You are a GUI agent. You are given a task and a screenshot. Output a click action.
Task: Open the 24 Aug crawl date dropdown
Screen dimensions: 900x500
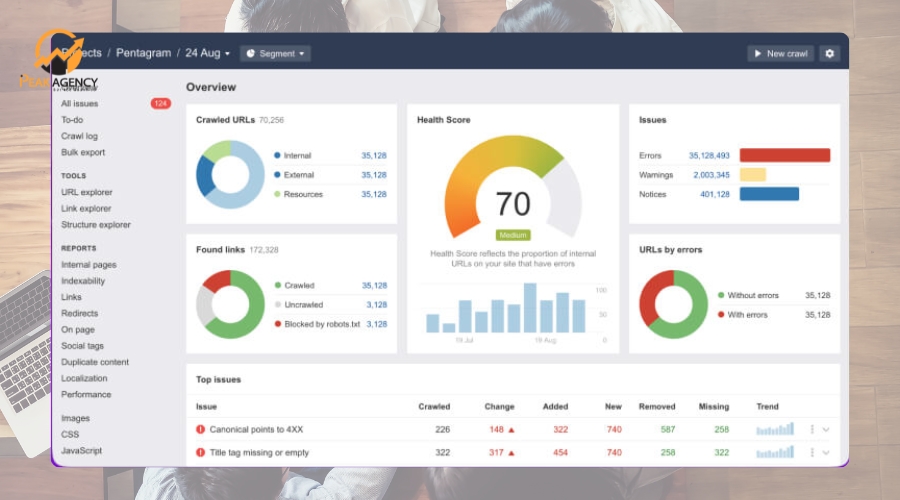207,53
